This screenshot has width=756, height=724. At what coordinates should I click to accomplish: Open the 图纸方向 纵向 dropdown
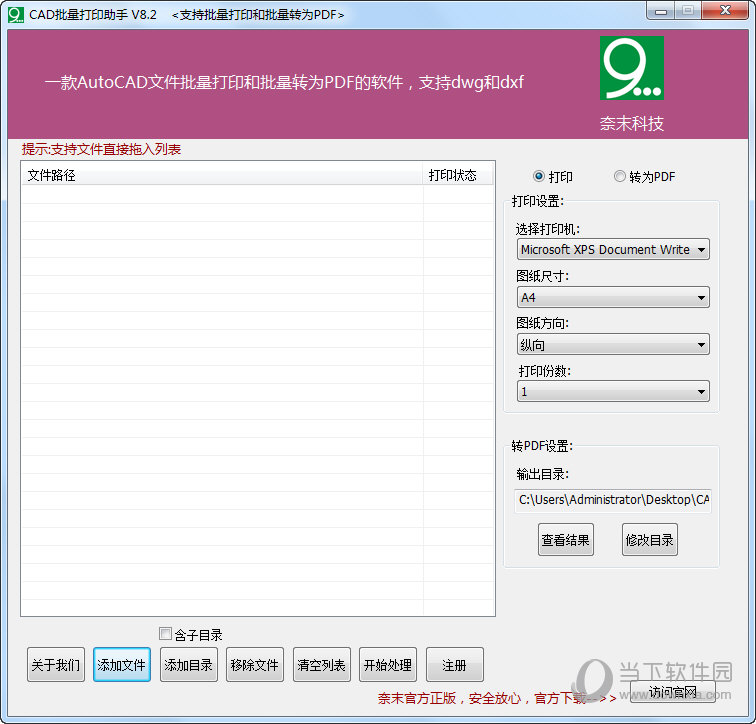click(x=613, y=345)
